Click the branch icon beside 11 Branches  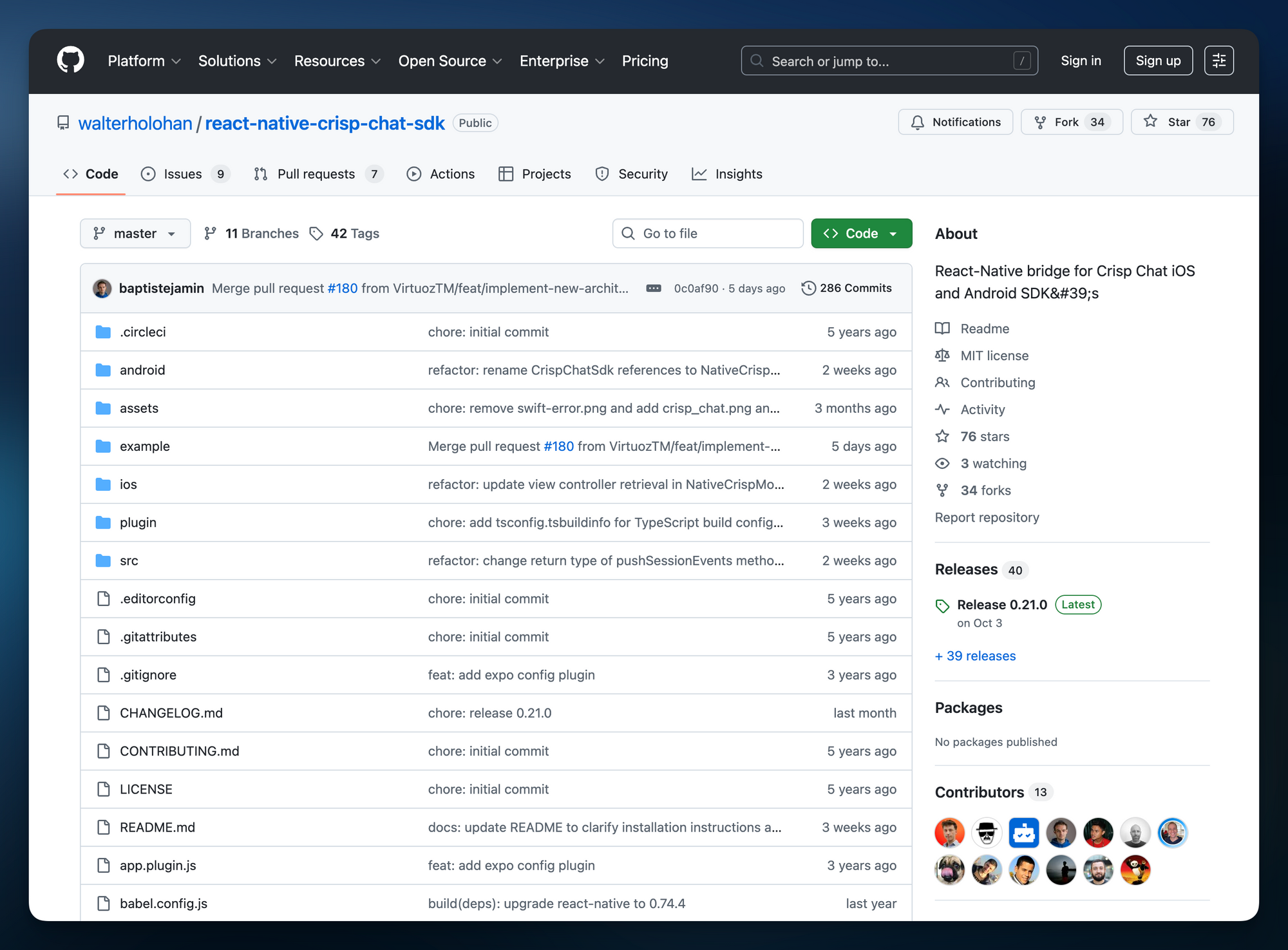coord(211,233)
